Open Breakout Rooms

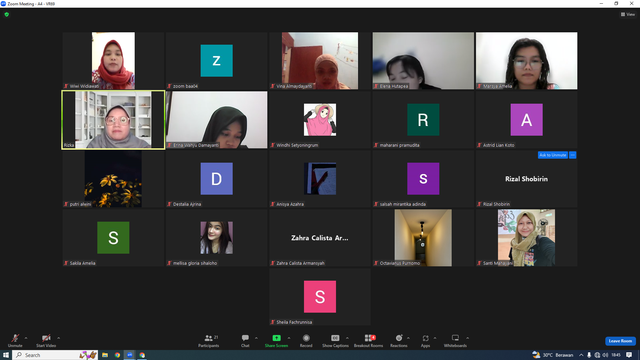click(x=369, y=340)
